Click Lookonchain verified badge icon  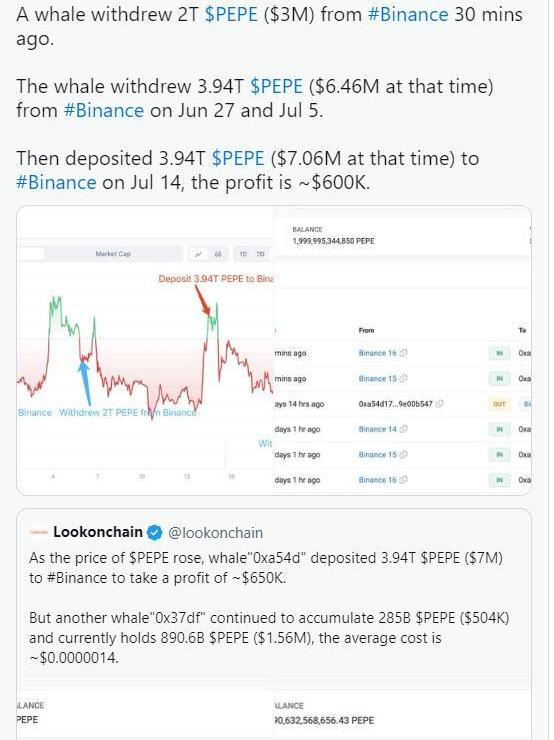pos(154,533)
